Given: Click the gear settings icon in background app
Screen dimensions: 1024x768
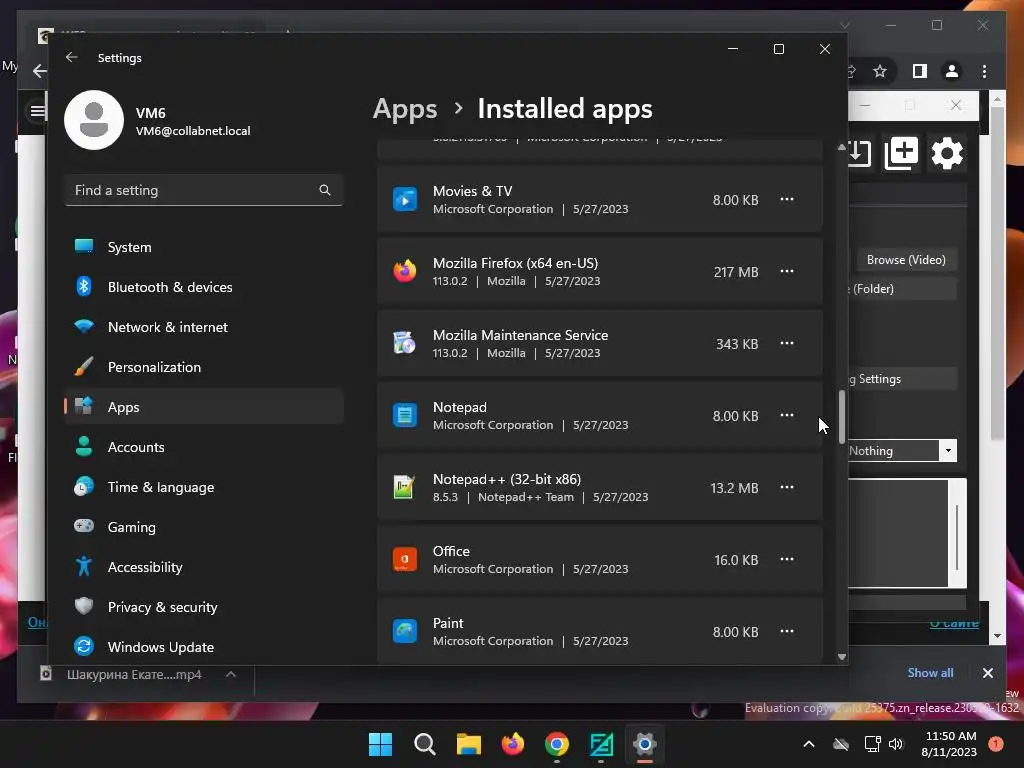Looking at the screenshot, I should (947, 153).
